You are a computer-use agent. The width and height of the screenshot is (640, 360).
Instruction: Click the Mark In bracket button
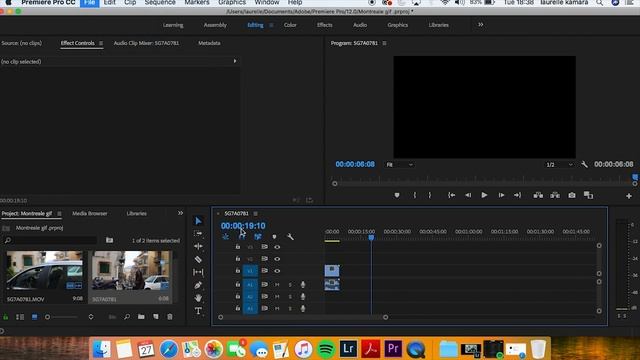click(415, 196)
